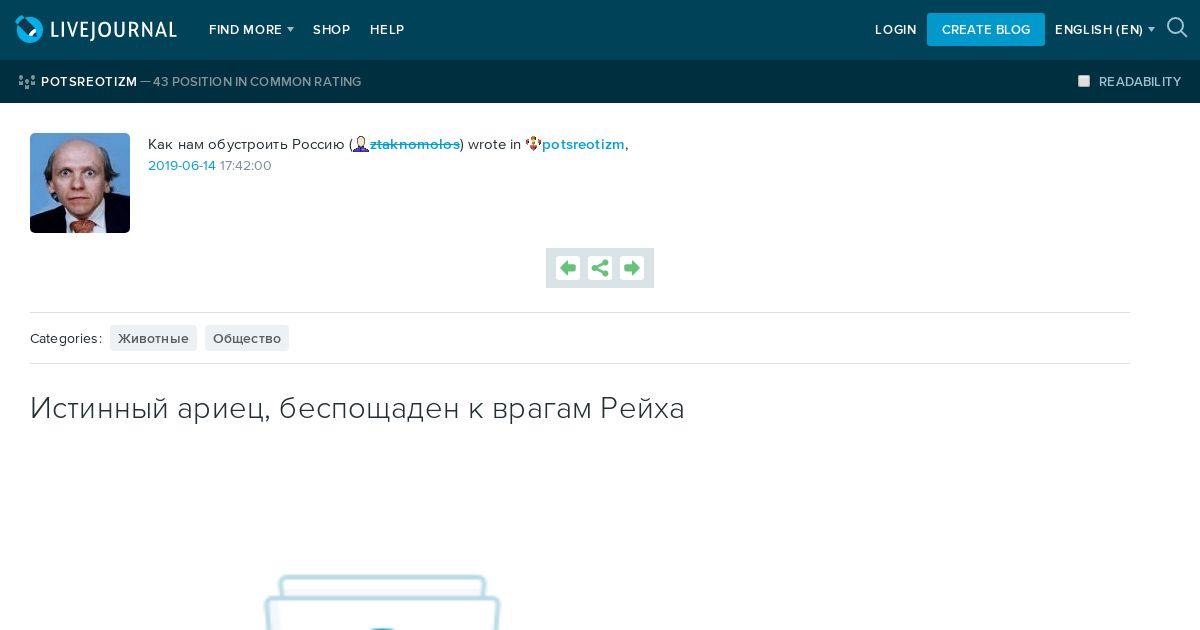Open the share icon
Image resolution: width=1200 pixels, height=630 pixels.
[600, 268]
